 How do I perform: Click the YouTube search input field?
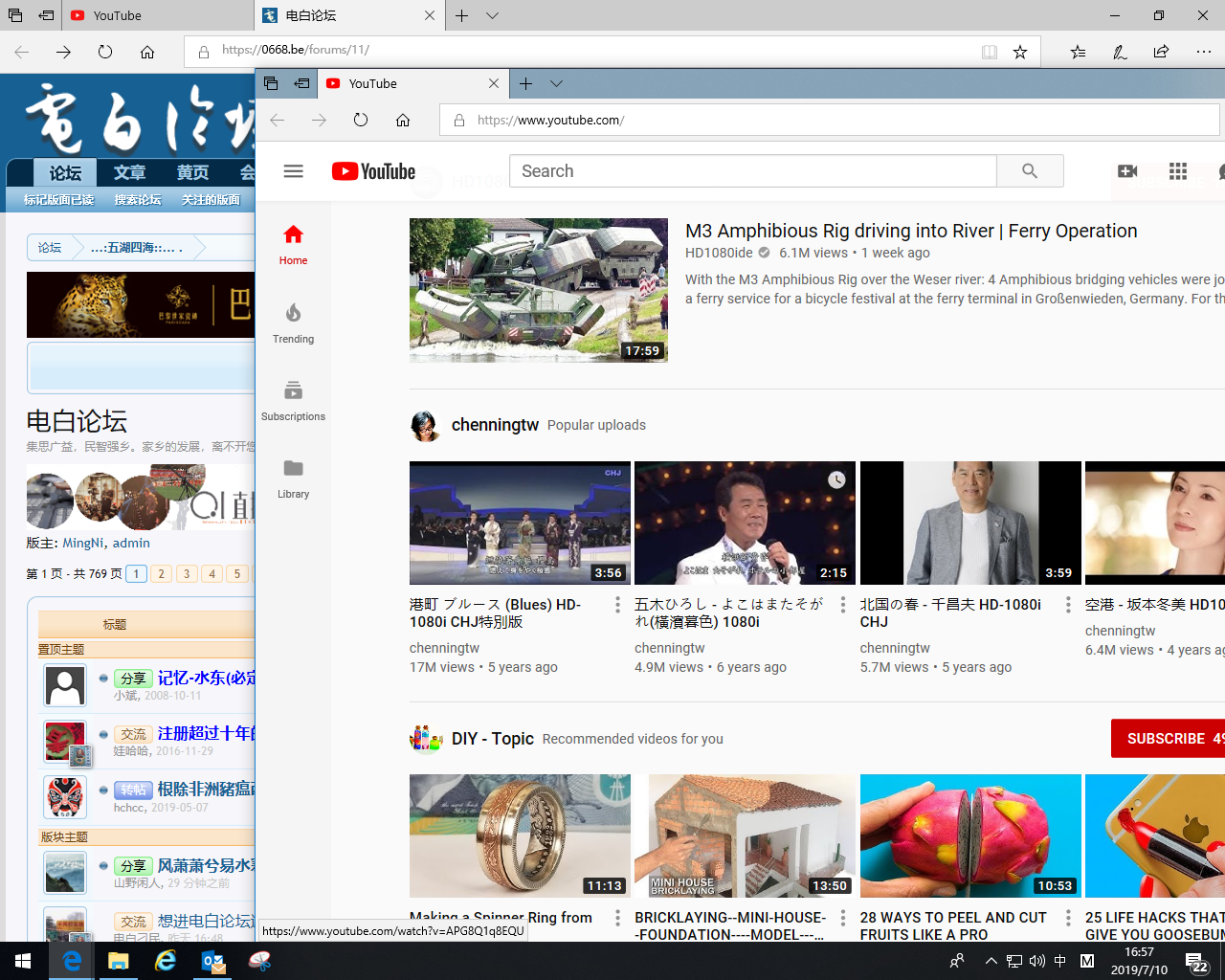click(752, 171)
